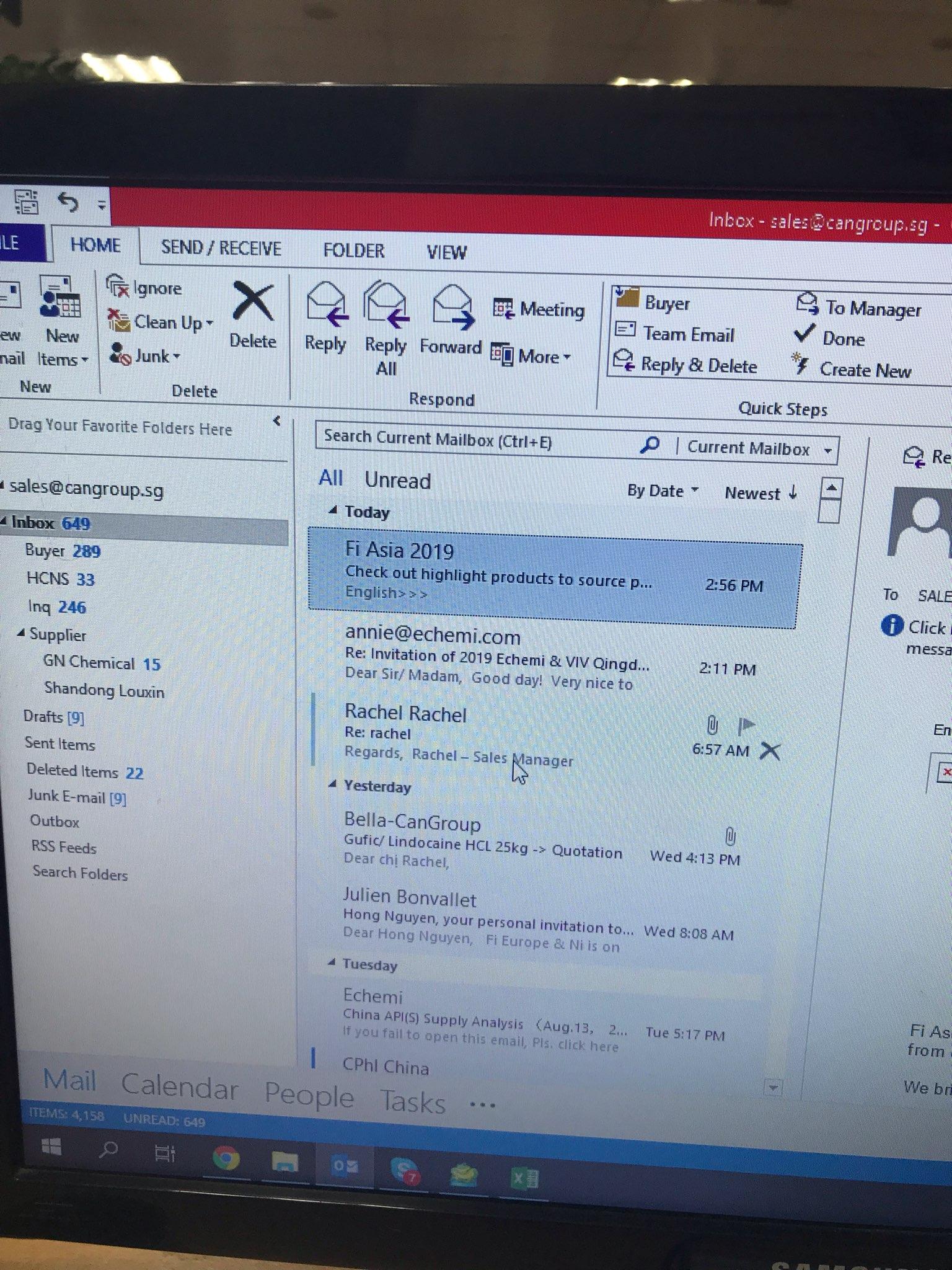Open the Outbox folder
Viewport: 952px width, 1270px height.
(x=55, y=822)
